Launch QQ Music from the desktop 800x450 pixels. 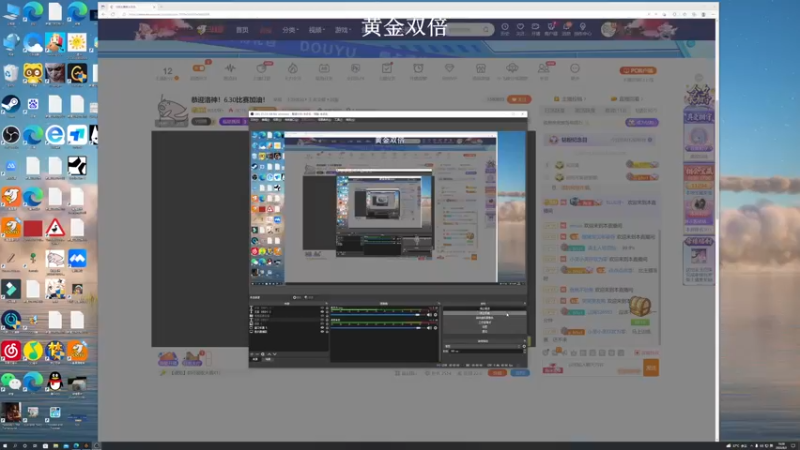coord(33,351)
